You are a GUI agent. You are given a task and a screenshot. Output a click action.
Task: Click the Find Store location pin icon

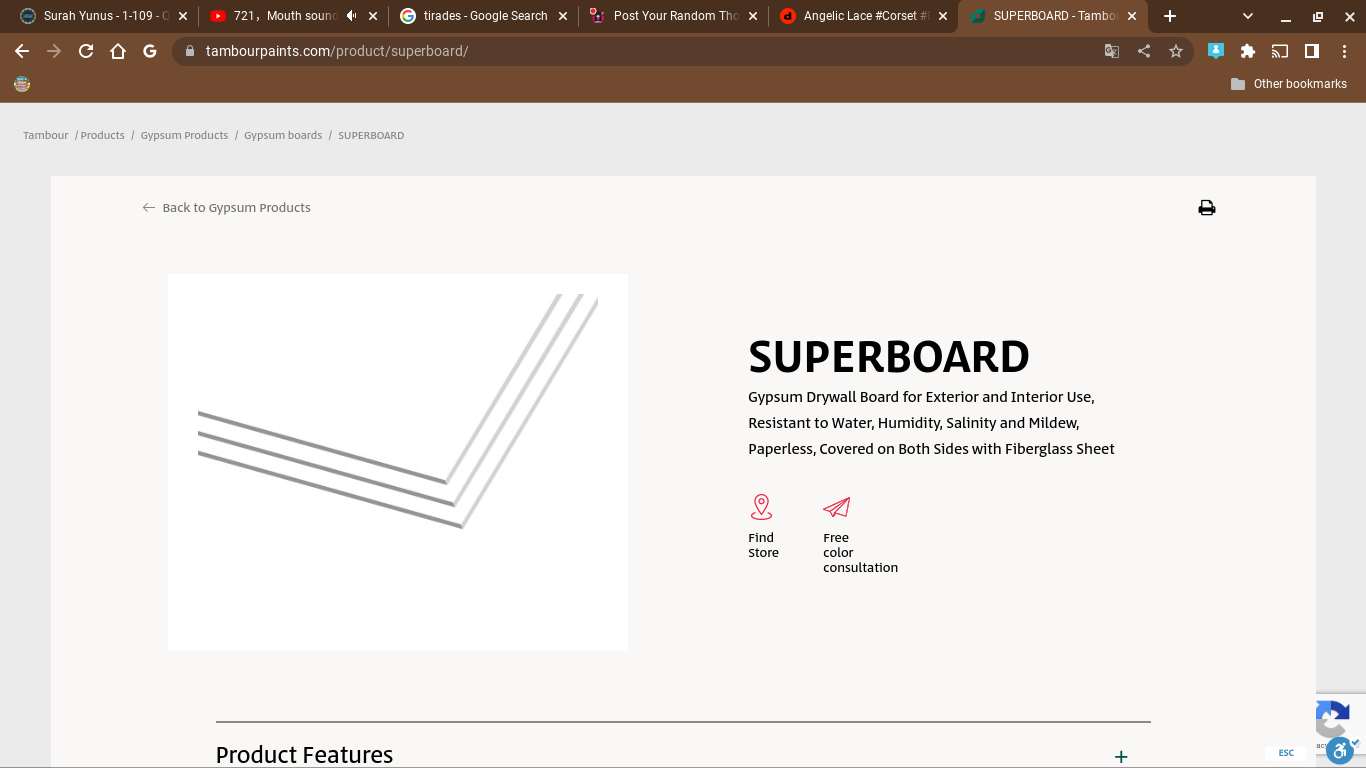point(761,507)
